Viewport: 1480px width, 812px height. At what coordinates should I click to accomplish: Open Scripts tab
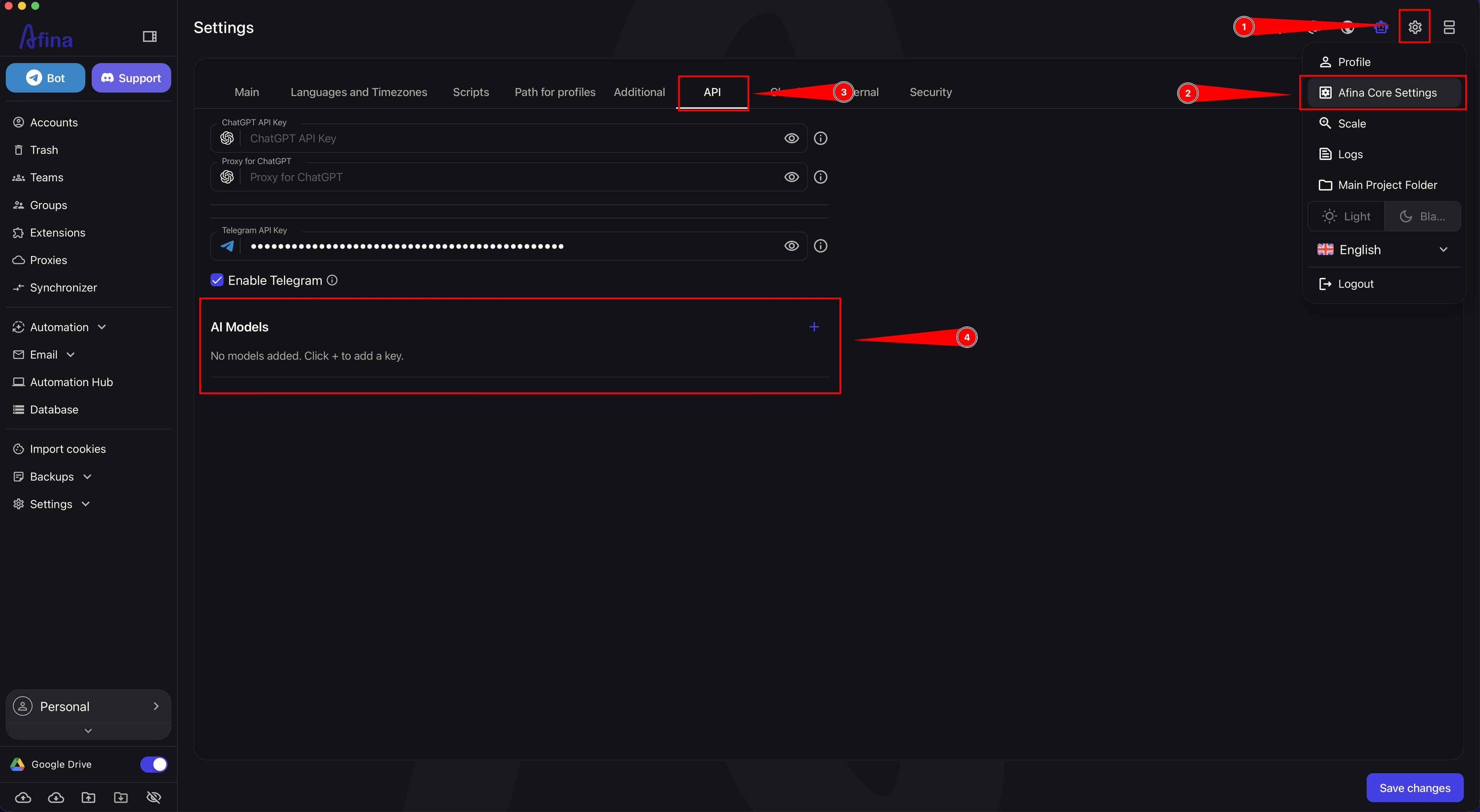click(471, 92)
